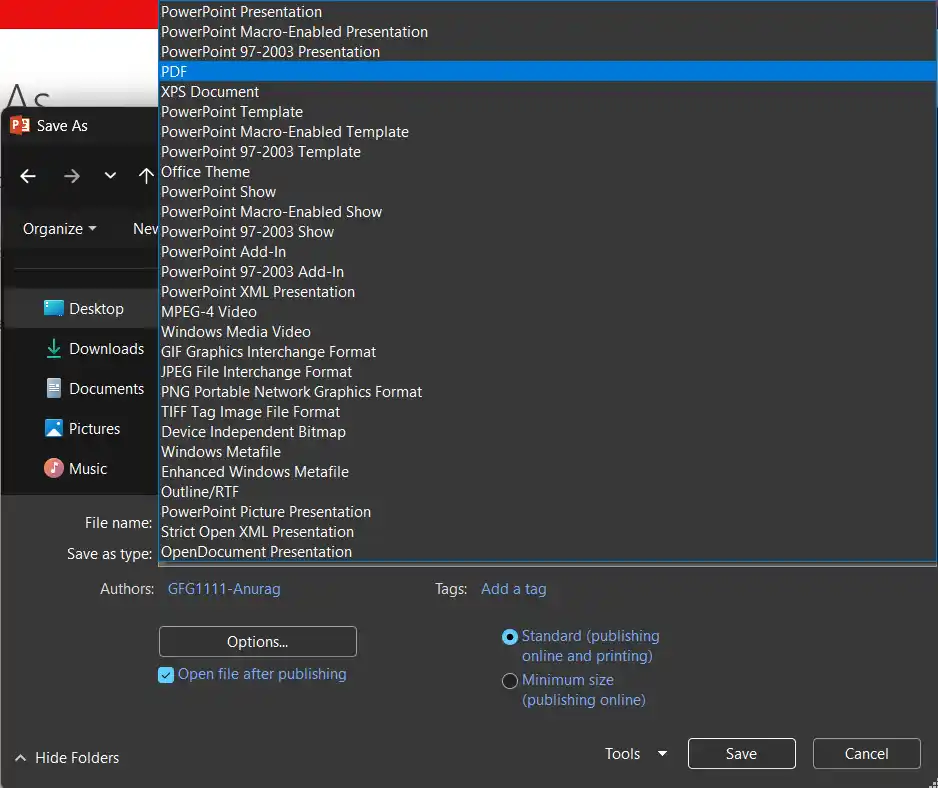938x788 pixels.
Task: Collapse folders with Hide Folders
Action: click(67, 758)
